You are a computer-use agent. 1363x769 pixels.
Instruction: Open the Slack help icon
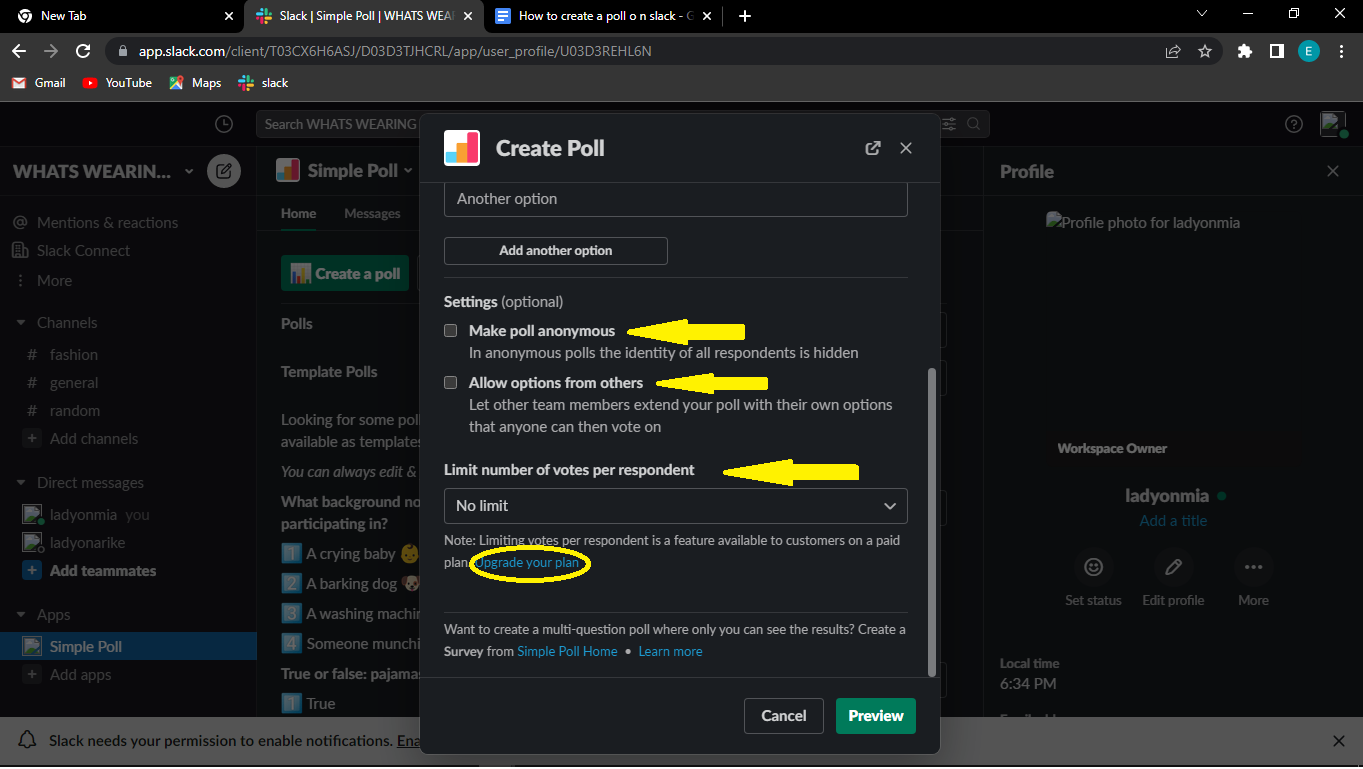[x=1294, y=124]
